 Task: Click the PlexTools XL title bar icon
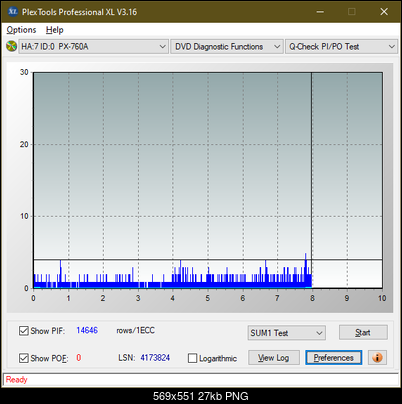(x=13, y=12)
